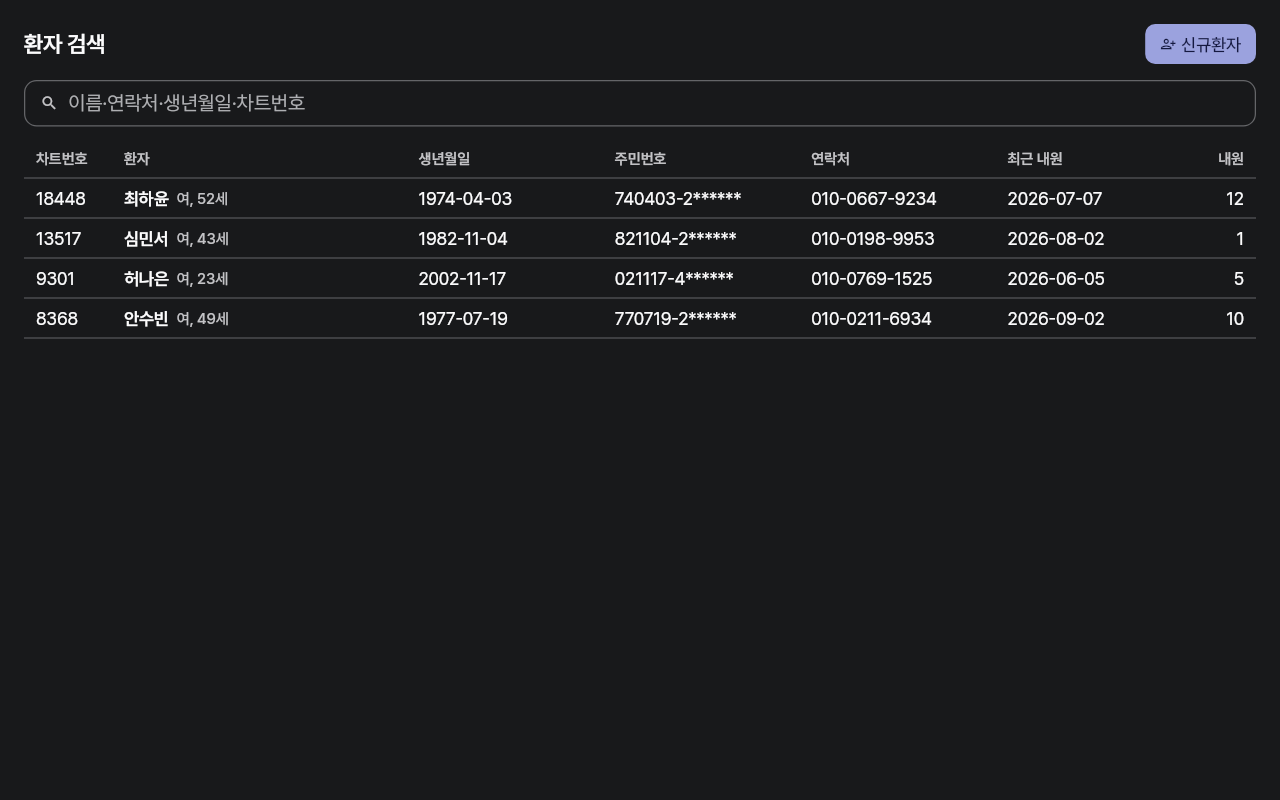Click last visit date 2026-08-02

[1056, 239]
